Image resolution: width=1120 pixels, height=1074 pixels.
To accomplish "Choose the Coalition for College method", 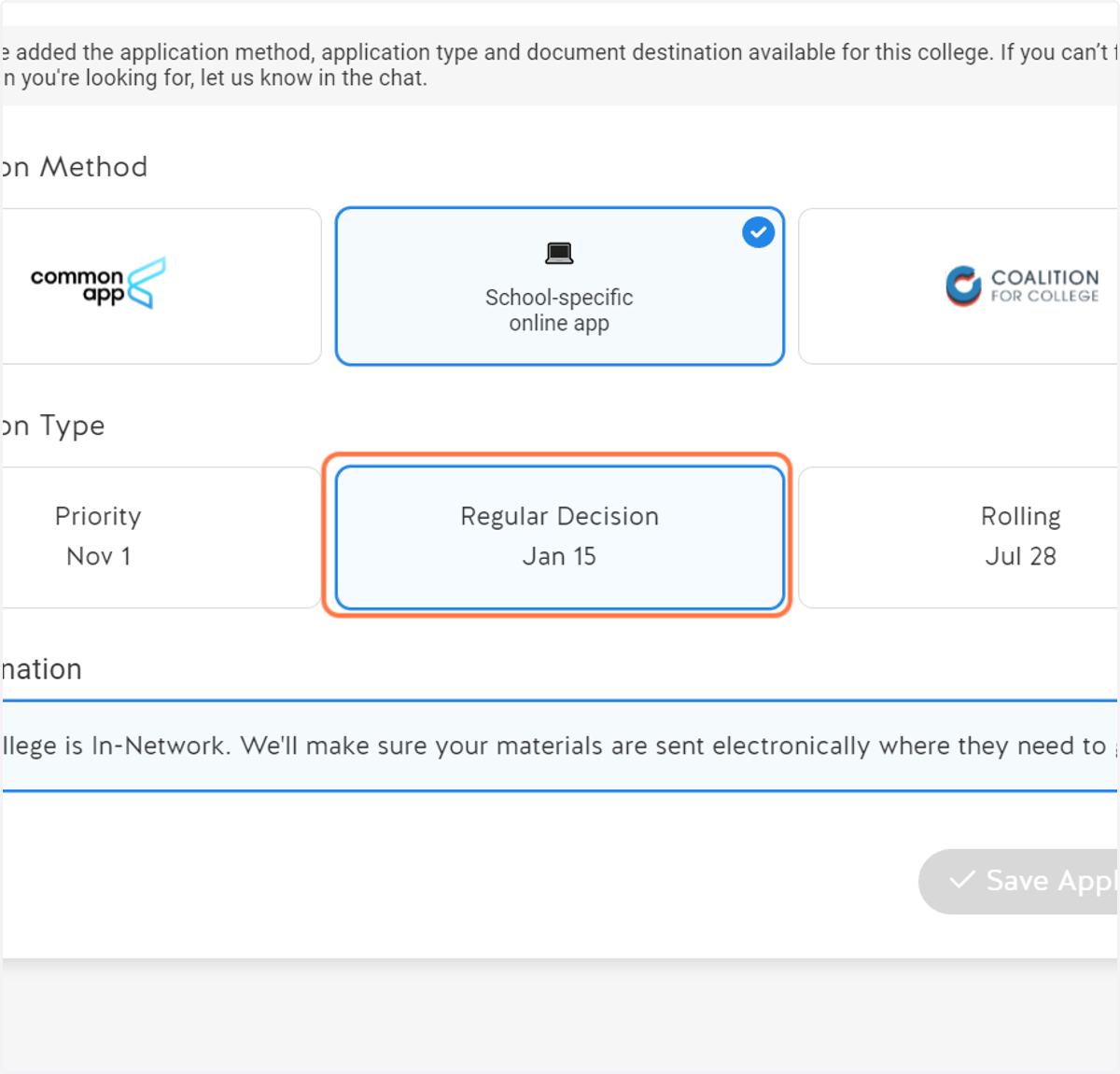I will coord(959,286).
